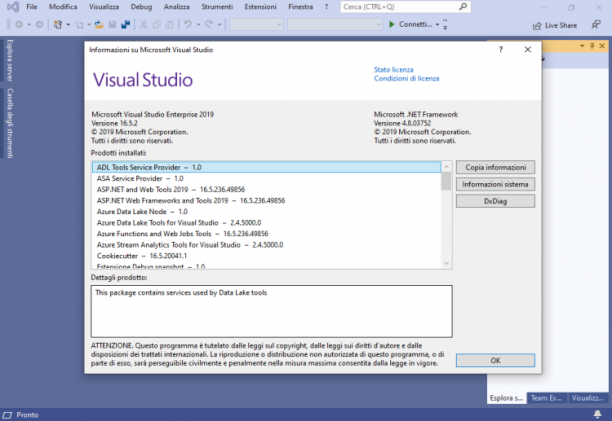Click the Navigate Forward toolbar icon
Image resolution: width=612 pixels, height=421 pixels.
[39, 25]
